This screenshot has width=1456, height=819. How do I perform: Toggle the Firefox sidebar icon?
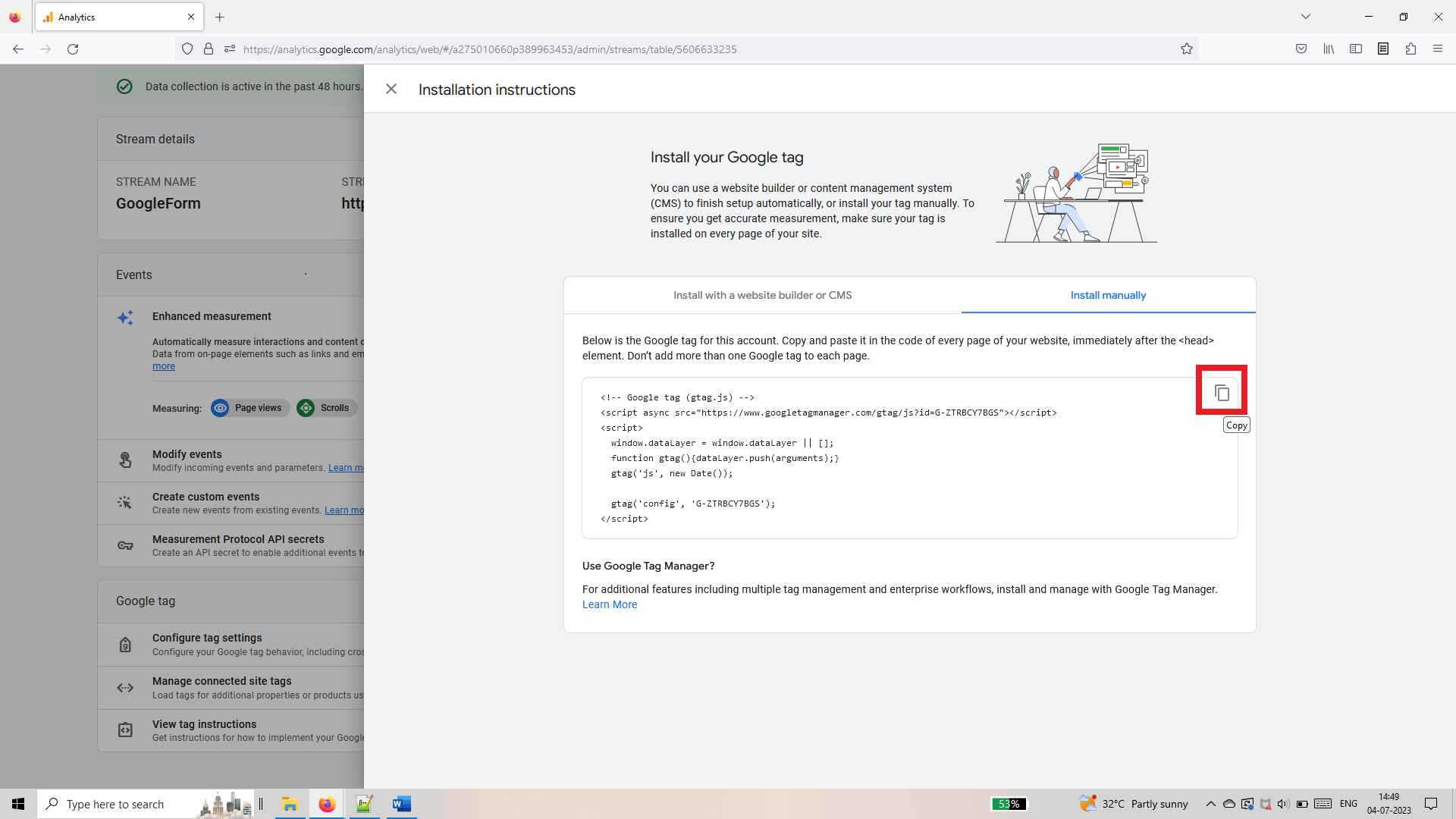coord(1356,49)
